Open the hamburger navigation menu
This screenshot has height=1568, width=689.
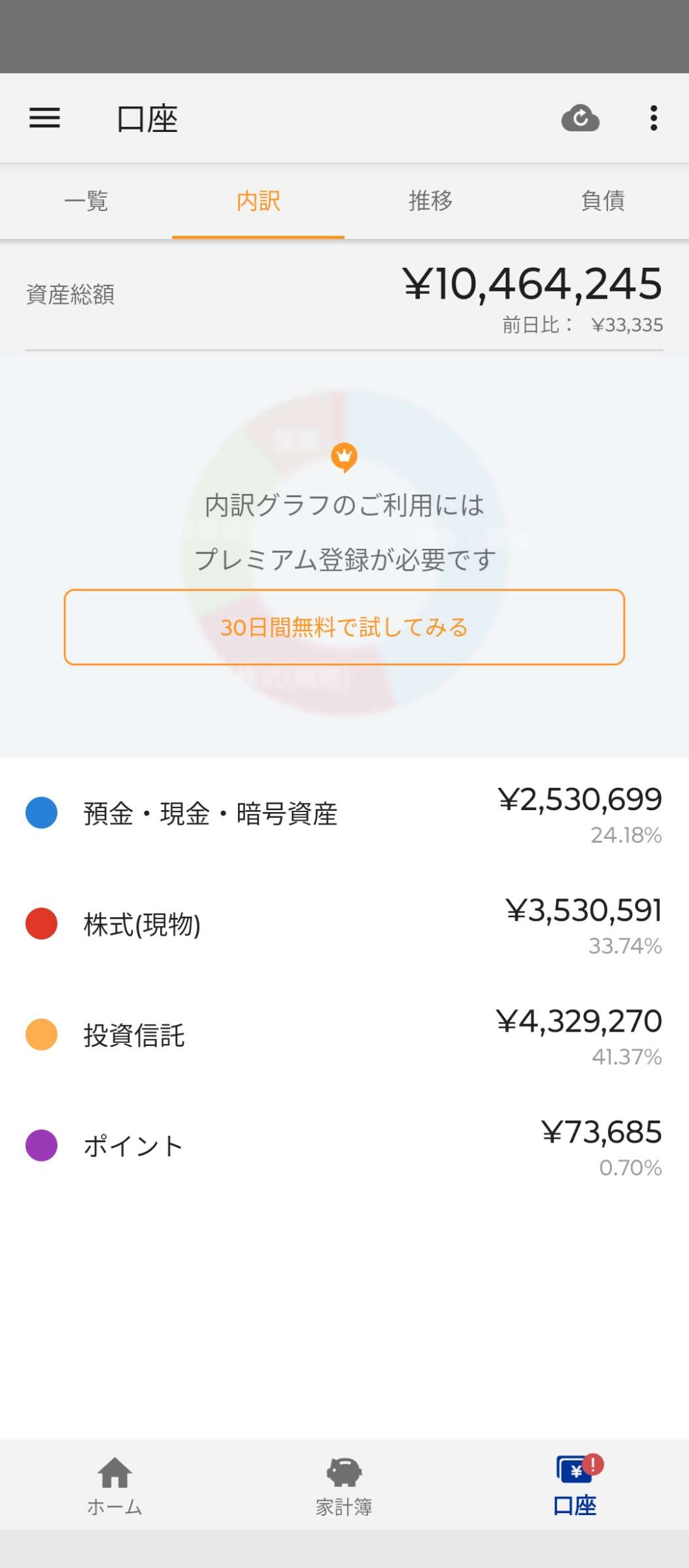click(x=44, y=118)
